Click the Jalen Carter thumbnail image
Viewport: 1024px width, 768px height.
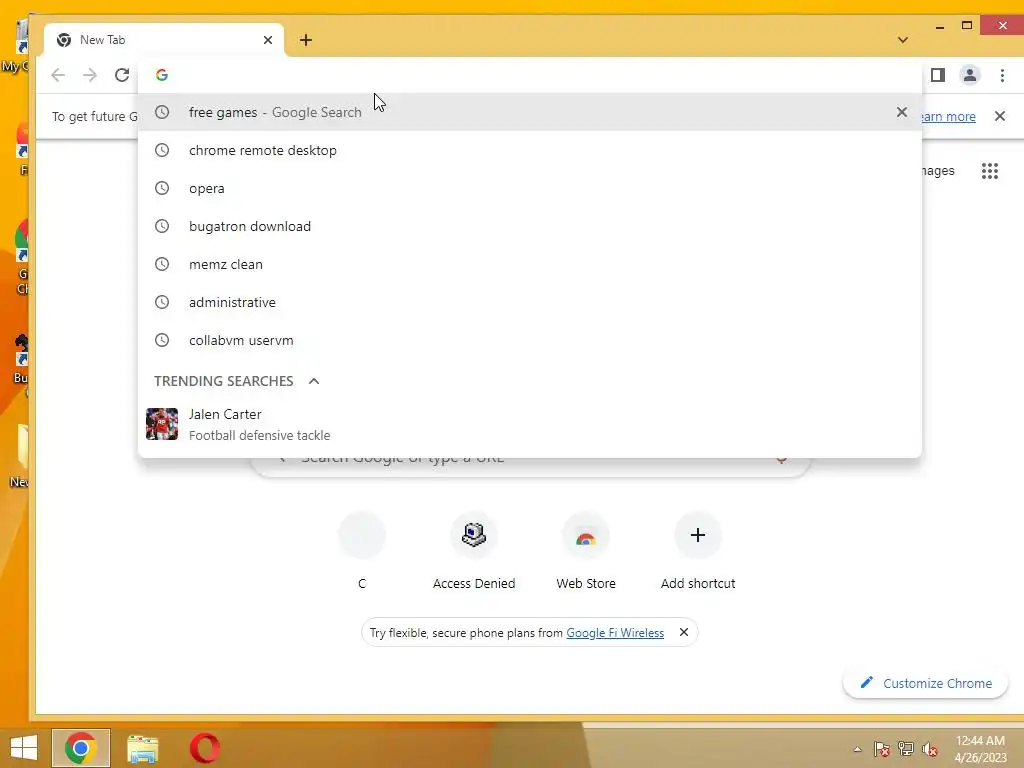click(x=162, y=424)
